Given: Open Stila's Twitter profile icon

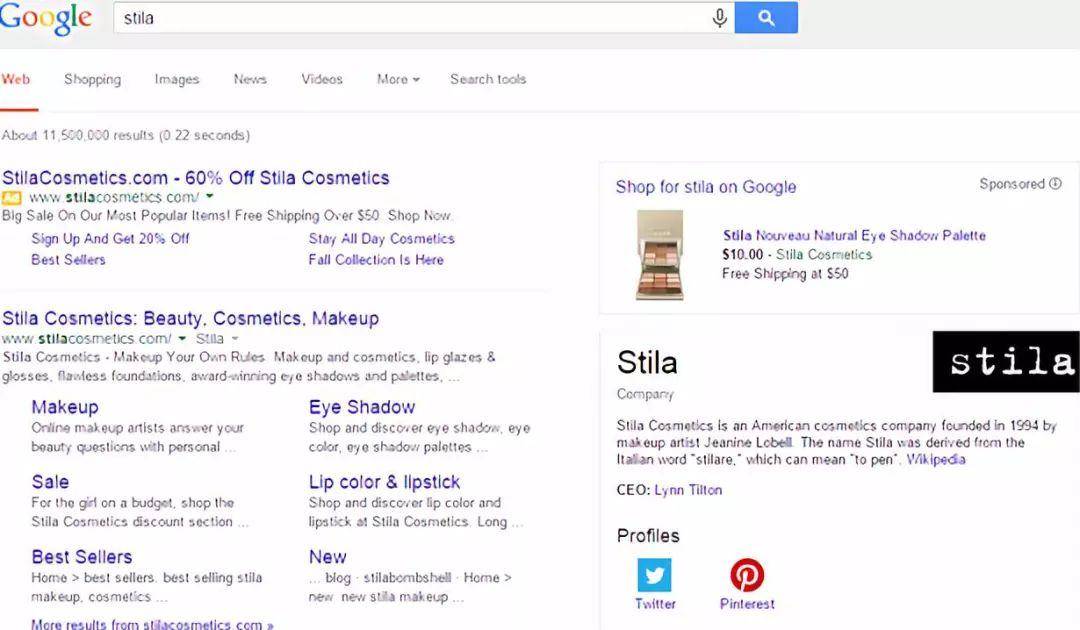Looking at the screenshot, I should click(654, 575).
